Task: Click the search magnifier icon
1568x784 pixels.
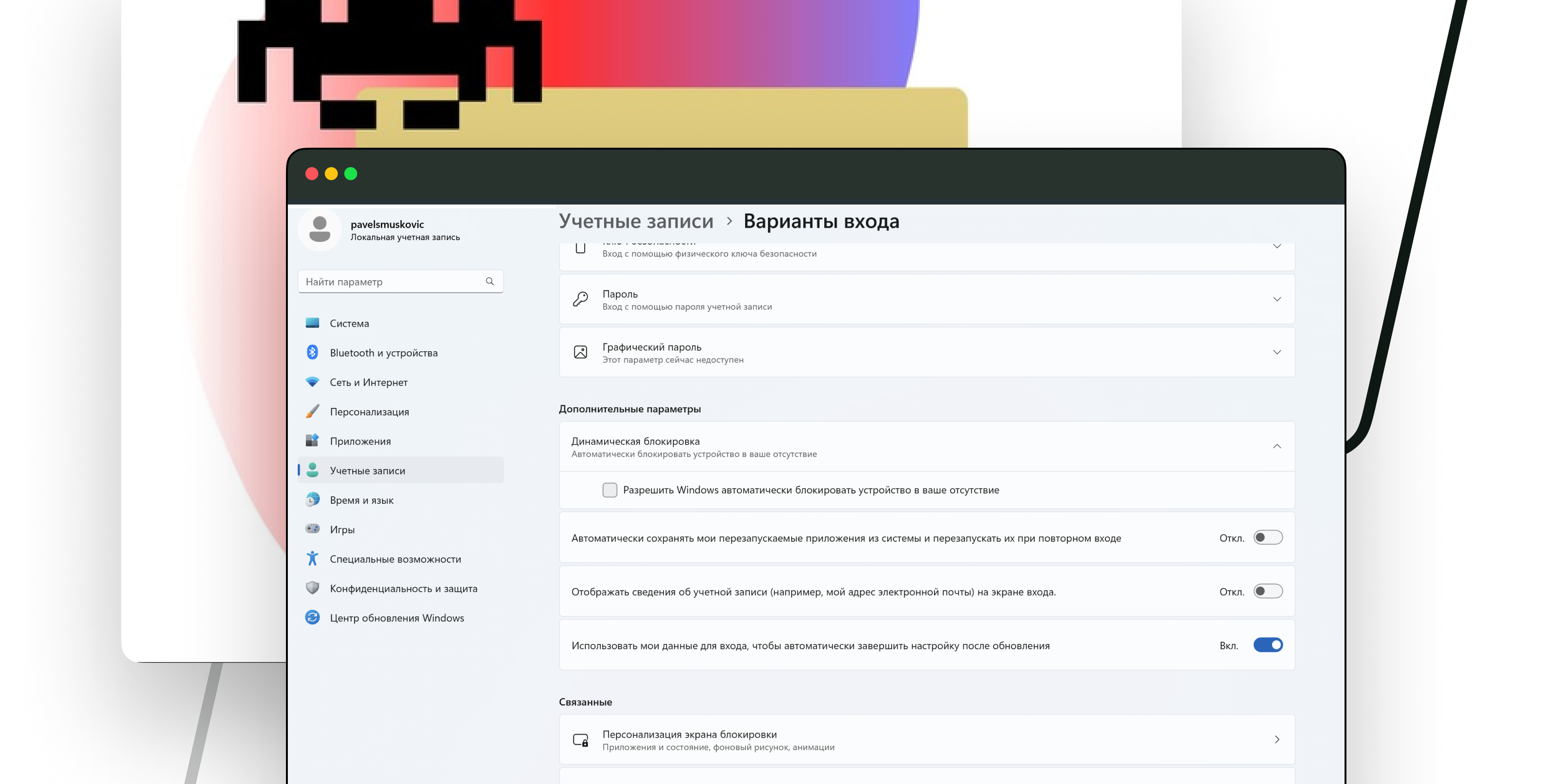Action: [490, 281]
